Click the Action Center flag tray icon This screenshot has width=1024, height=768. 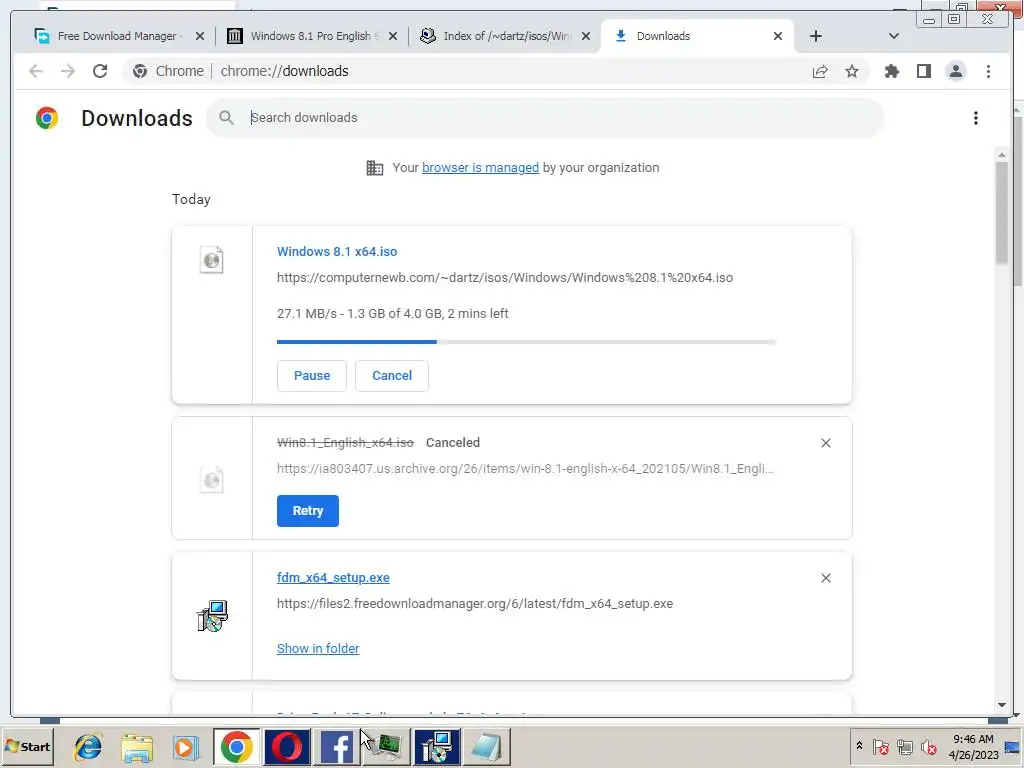881,746
